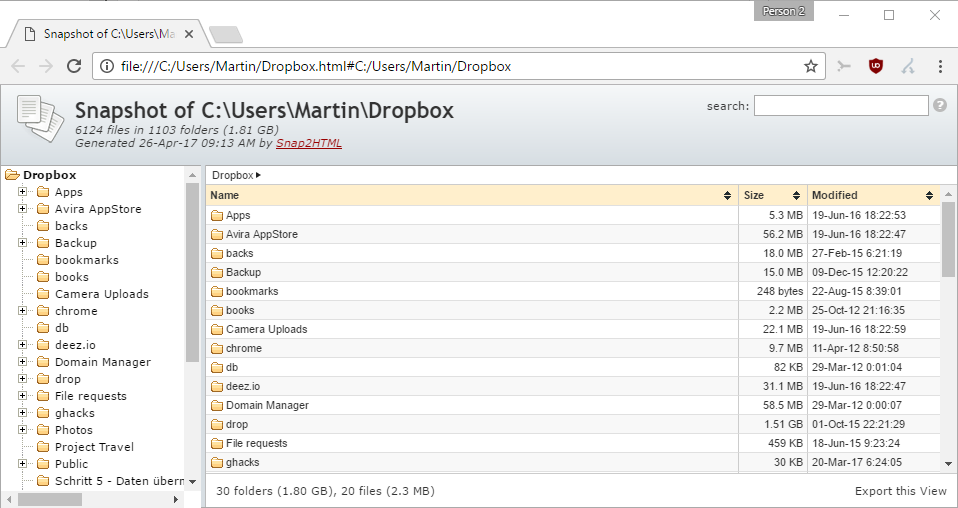Click the folder tree scroll right arrow
Image resolution: width=958 pixels, height=508 pixels.
[x=175, y=499]
